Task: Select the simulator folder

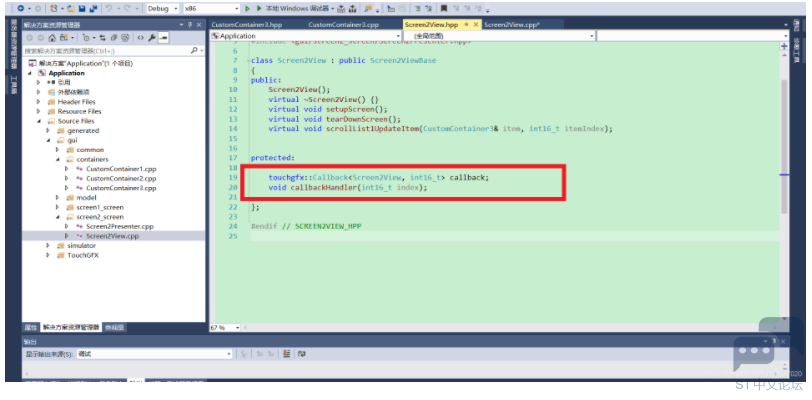Action: [x=81, y=246]
